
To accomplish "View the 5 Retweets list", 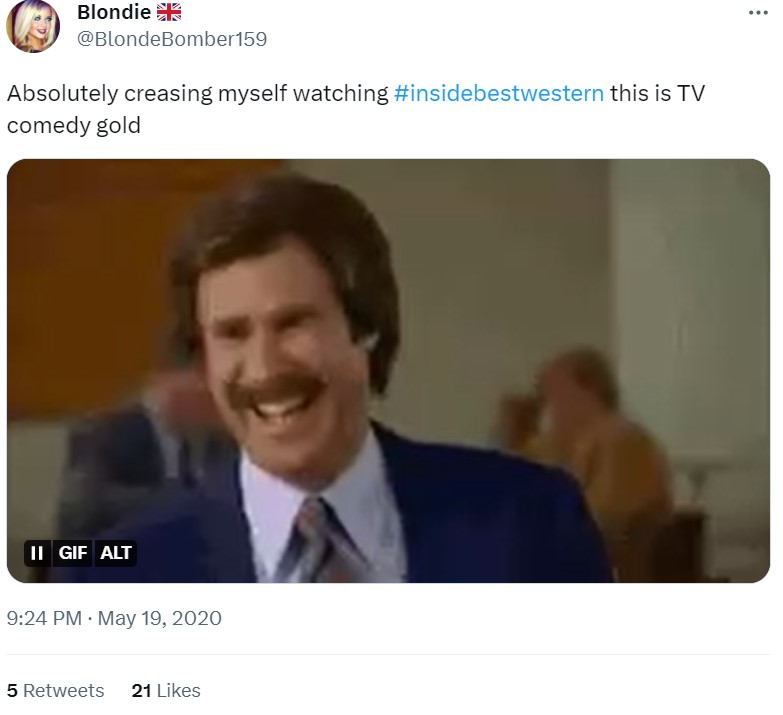I will coord(55,691).
